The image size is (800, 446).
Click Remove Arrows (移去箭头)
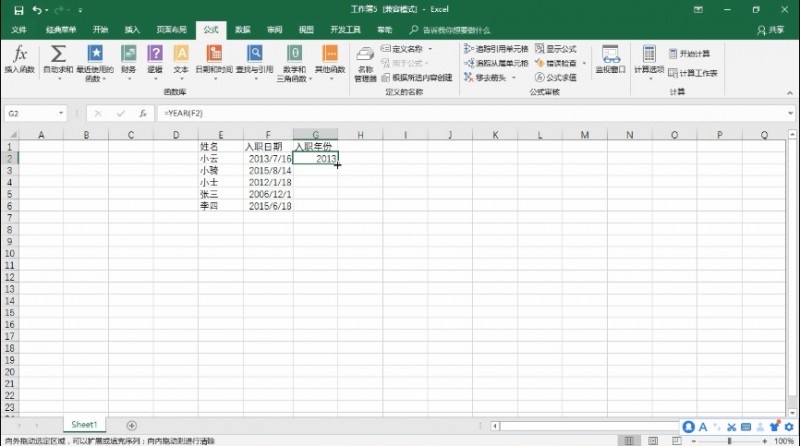click(485, 78)
